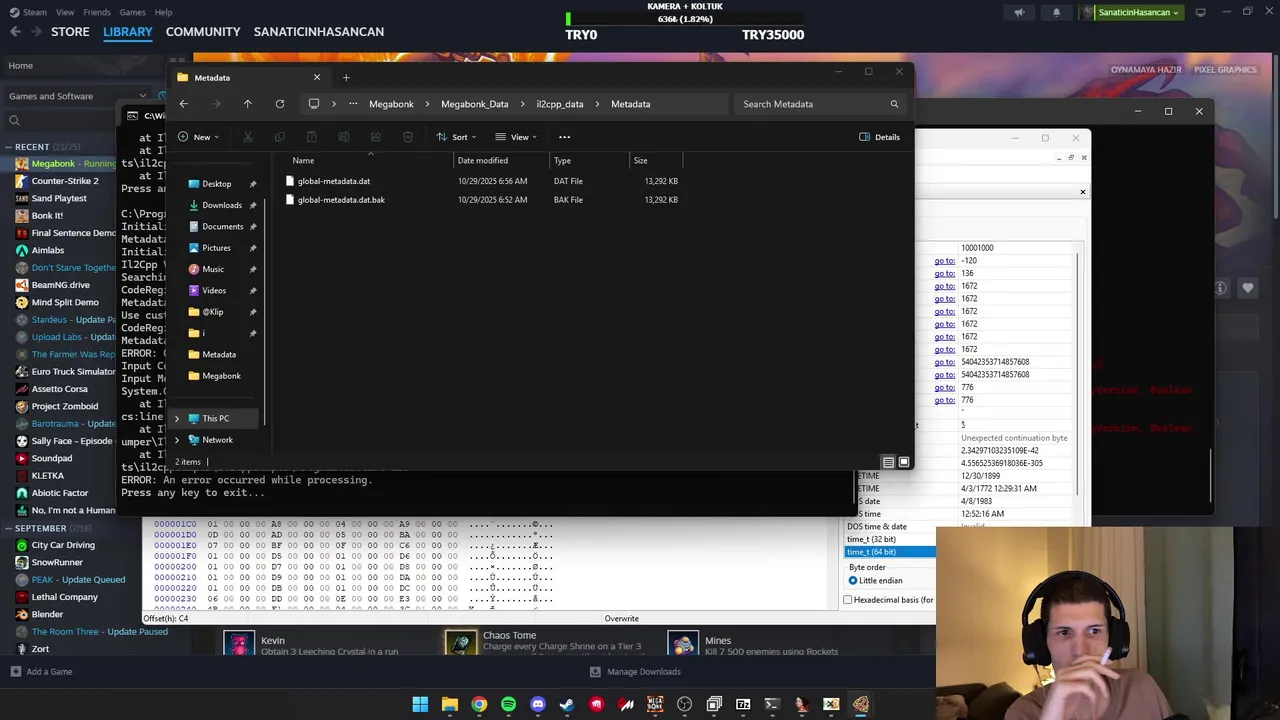Viewport: 1280px width, 720px height.
Task: Sort files by Date modified column
Action: (482, 160)
